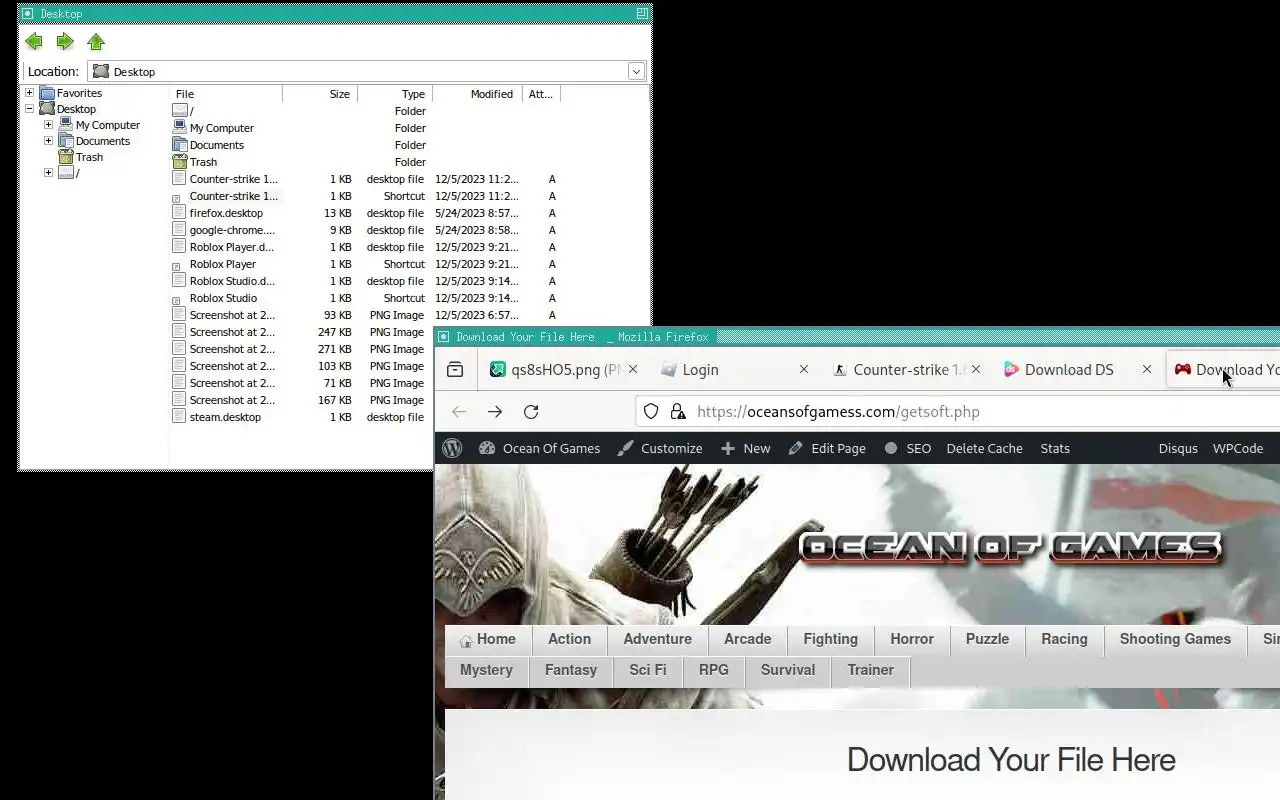Select the Trash folder in file list
The image size is (1280, 800).
pyautogui.click(x=203, y=162)
